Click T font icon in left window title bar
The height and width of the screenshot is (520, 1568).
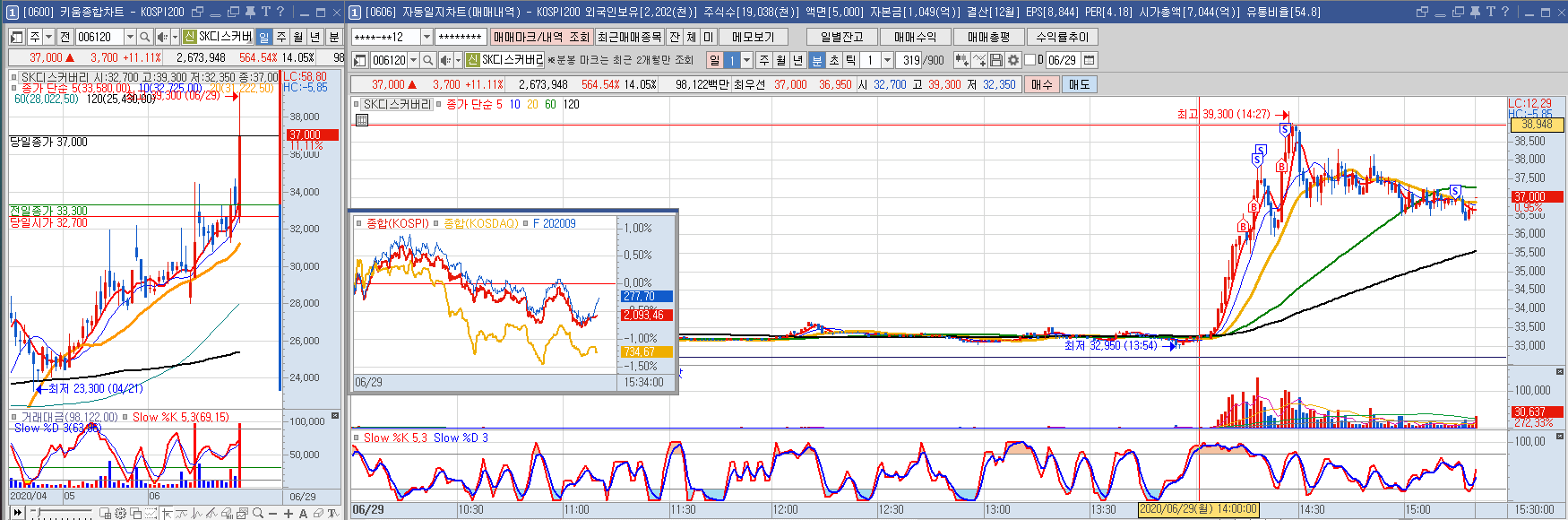[266, 12]
